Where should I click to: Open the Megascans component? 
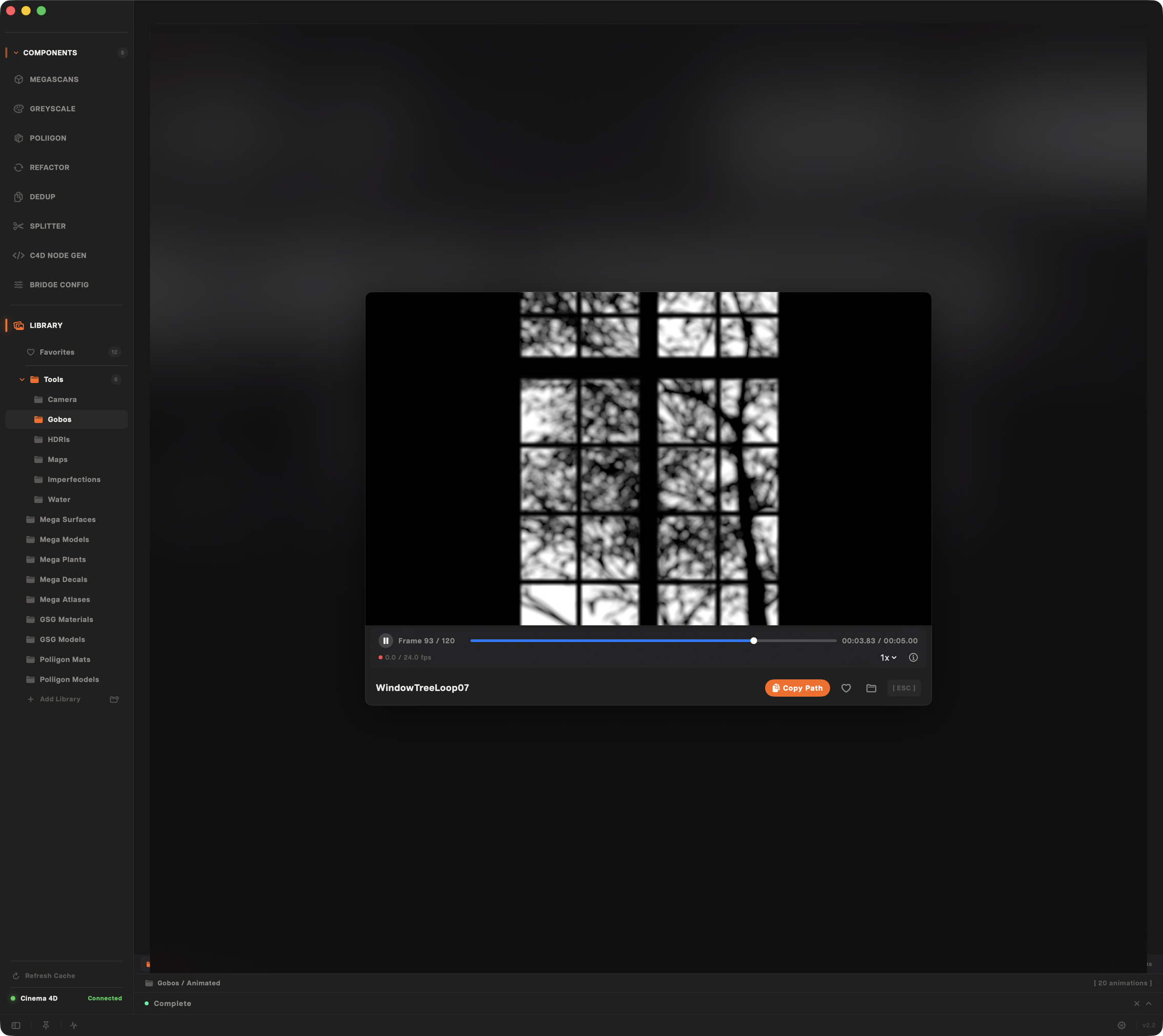click(54, 79)
